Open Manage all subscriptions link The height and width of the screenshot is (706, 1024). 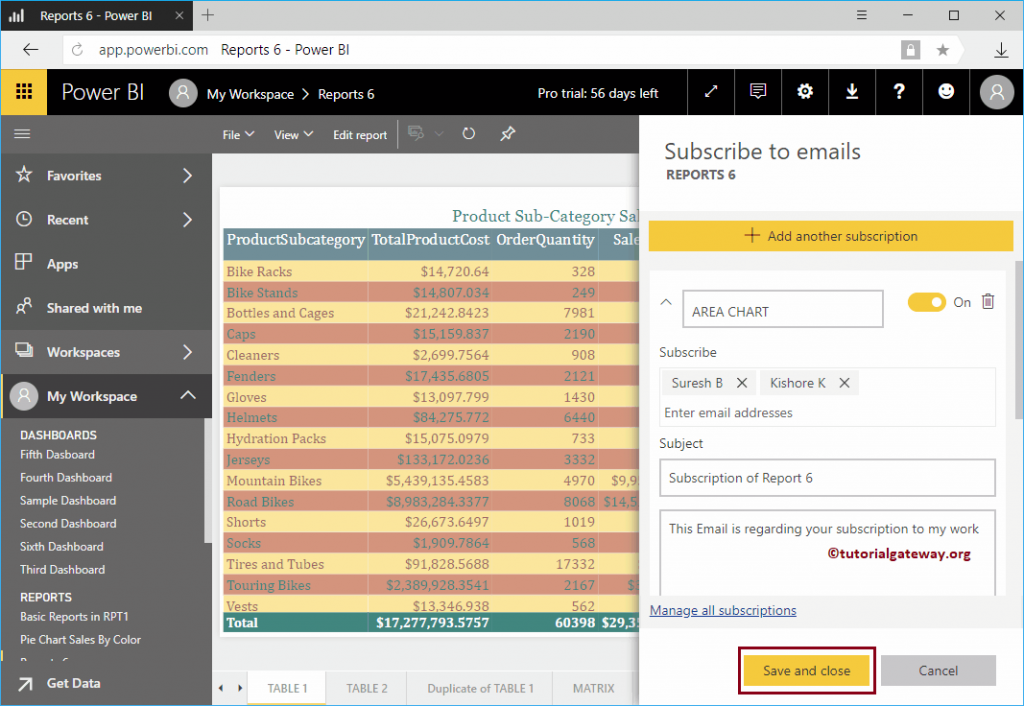point(723,610)
